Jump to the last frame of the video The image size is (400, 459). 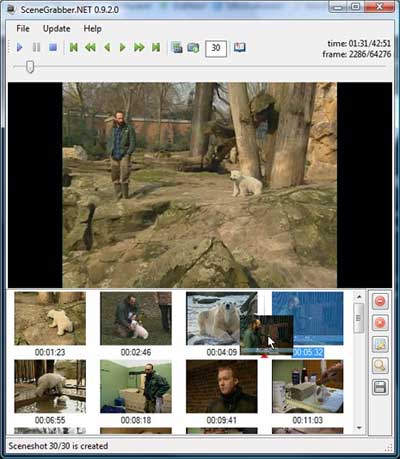point(156,47)
